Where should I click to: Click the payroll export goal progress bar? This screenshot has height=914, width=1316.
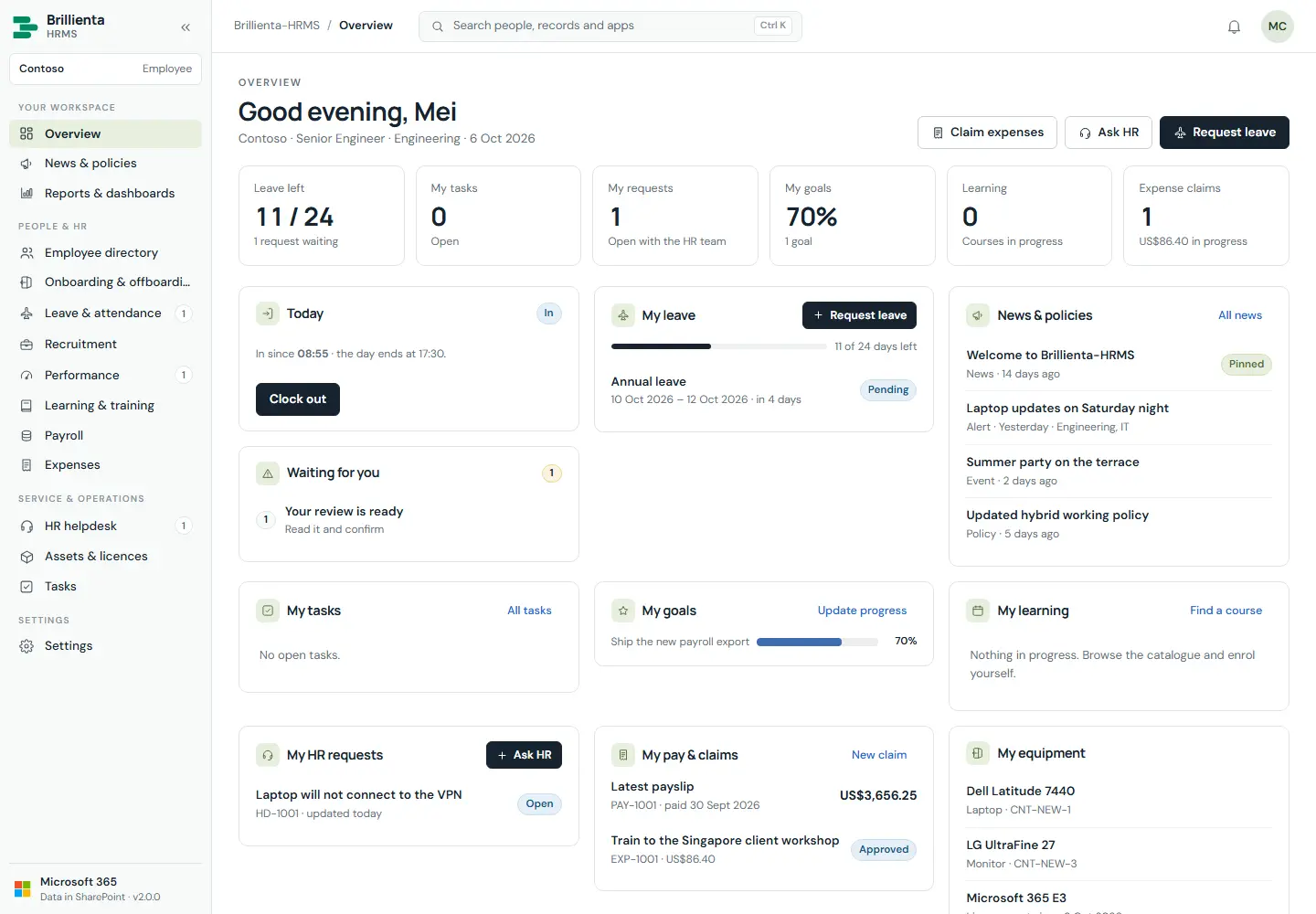point(817,642)
